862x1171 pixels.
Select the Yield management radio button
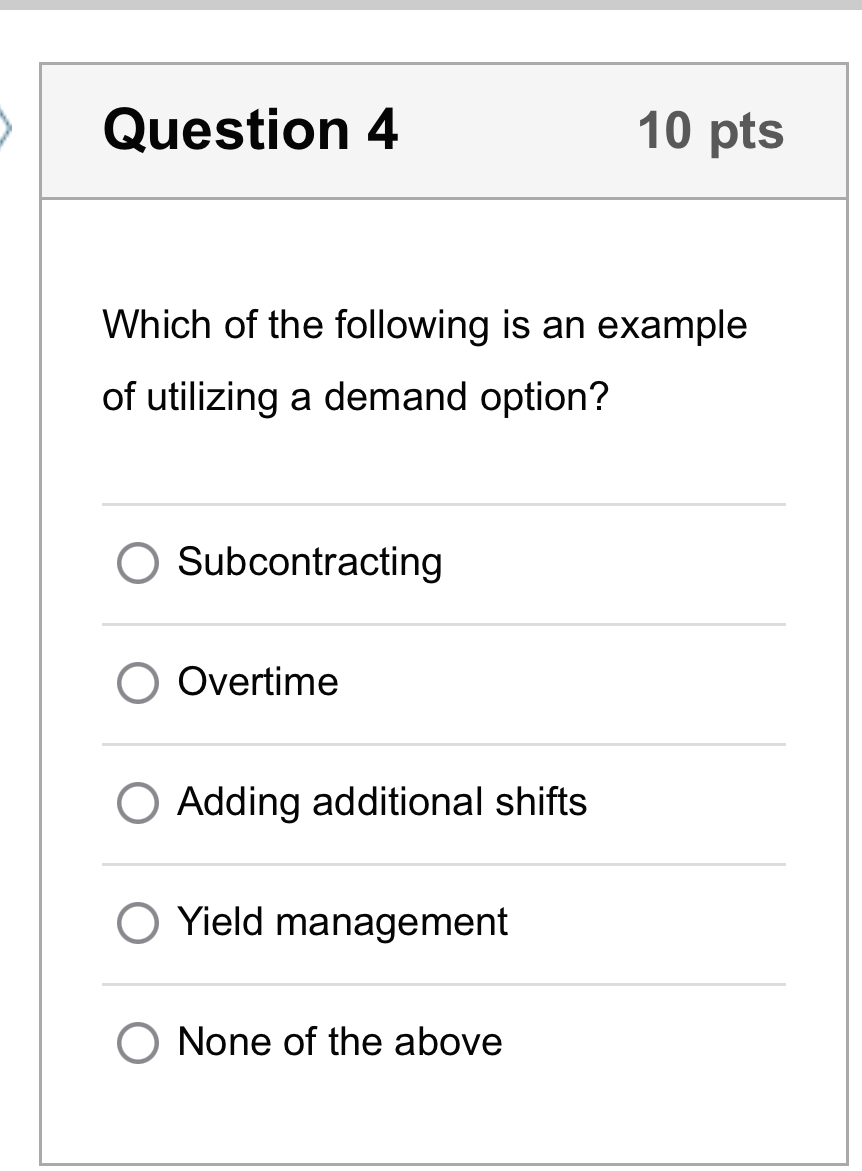click(138, 923)
